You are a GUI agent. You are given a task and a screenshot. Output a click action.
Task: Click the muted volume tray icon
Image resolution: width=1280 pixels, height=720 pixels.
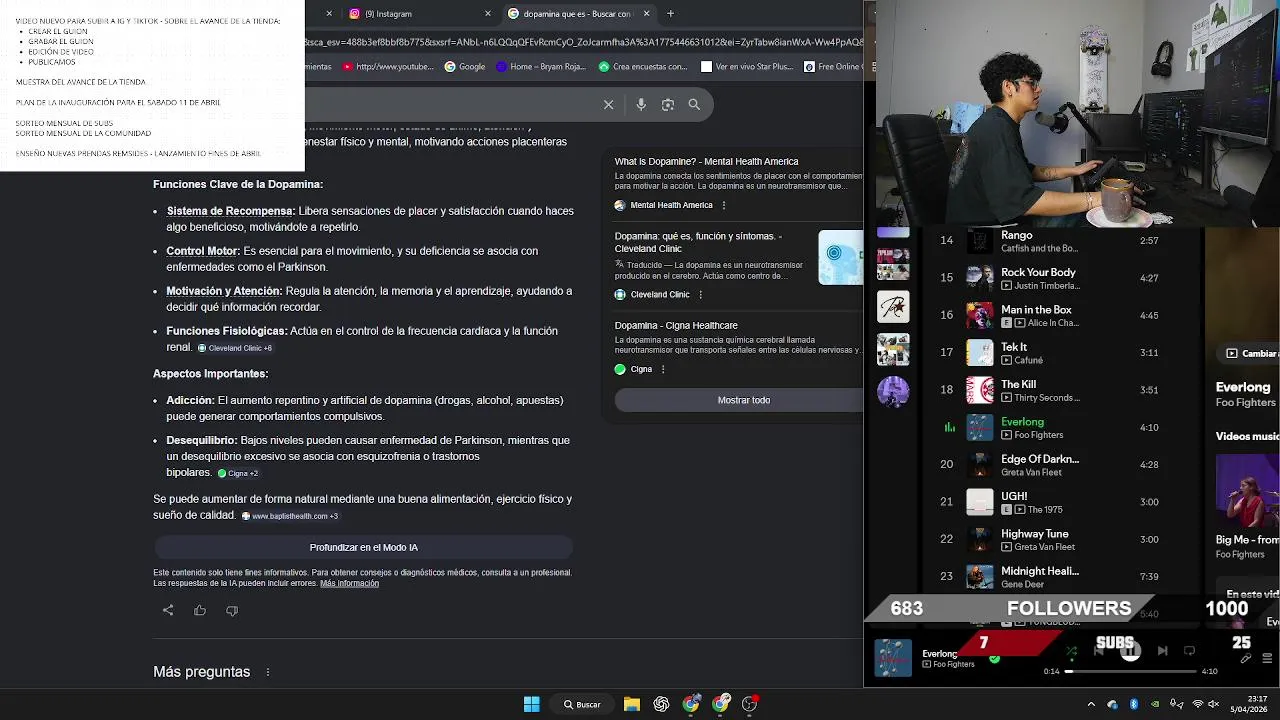click(1214, 704)
